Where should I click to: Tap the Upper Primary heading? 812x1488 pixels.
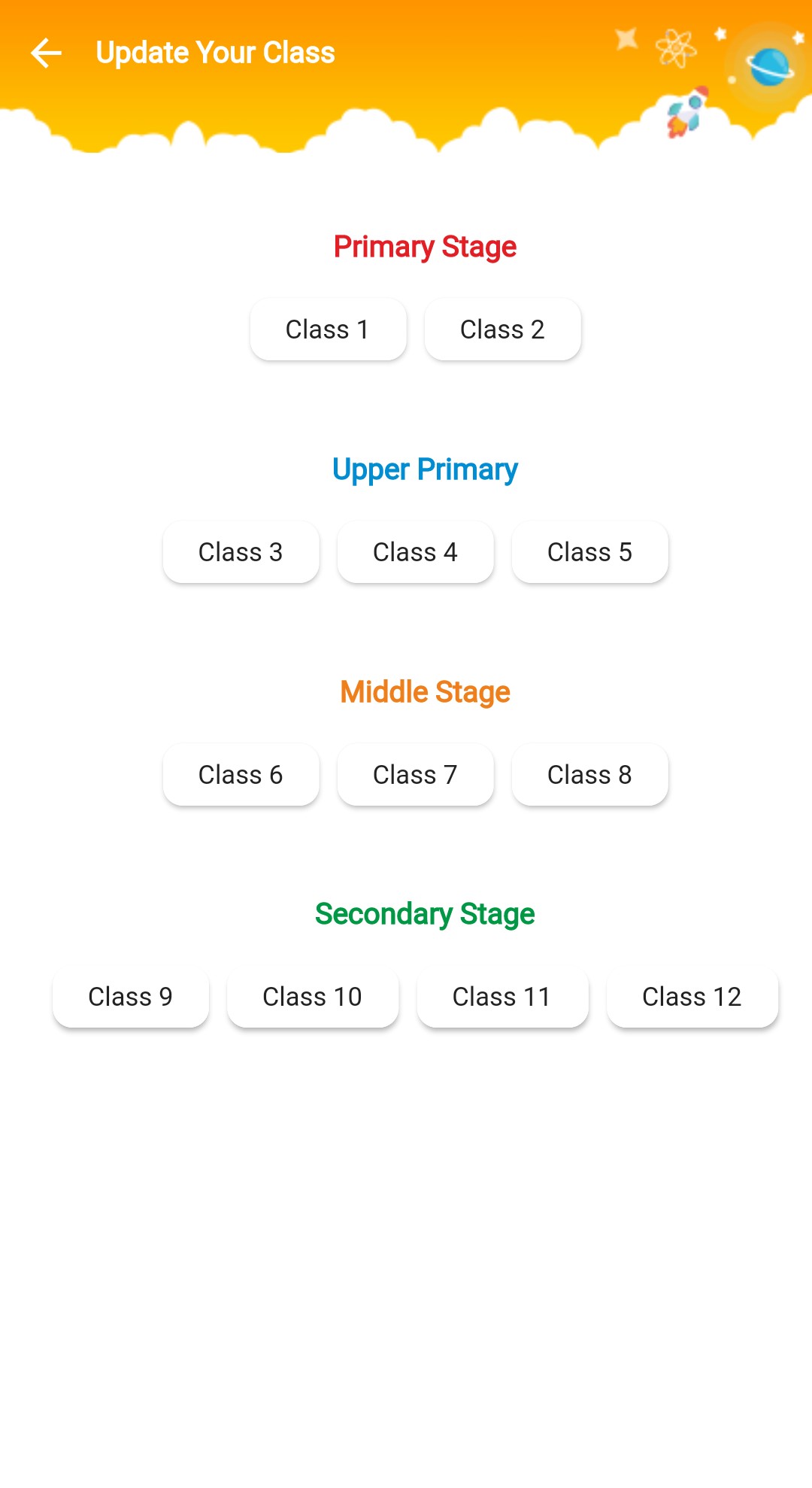pos(425,469)
